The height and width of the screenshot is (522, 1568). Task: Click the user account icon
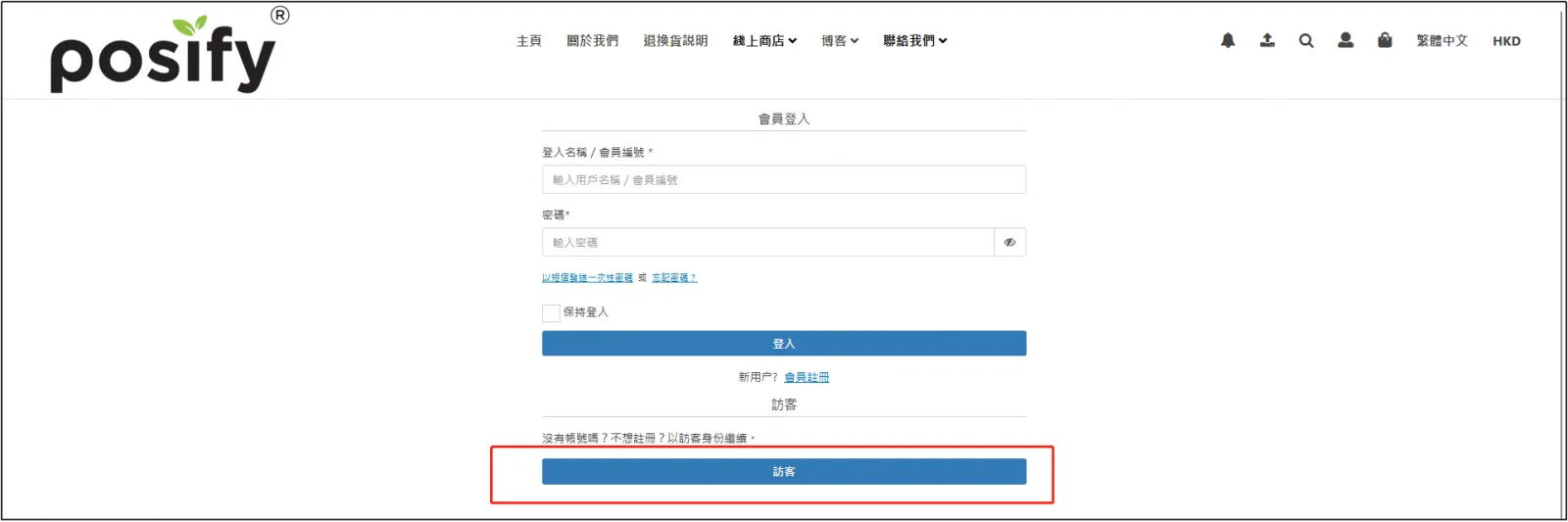[1346, 40]
